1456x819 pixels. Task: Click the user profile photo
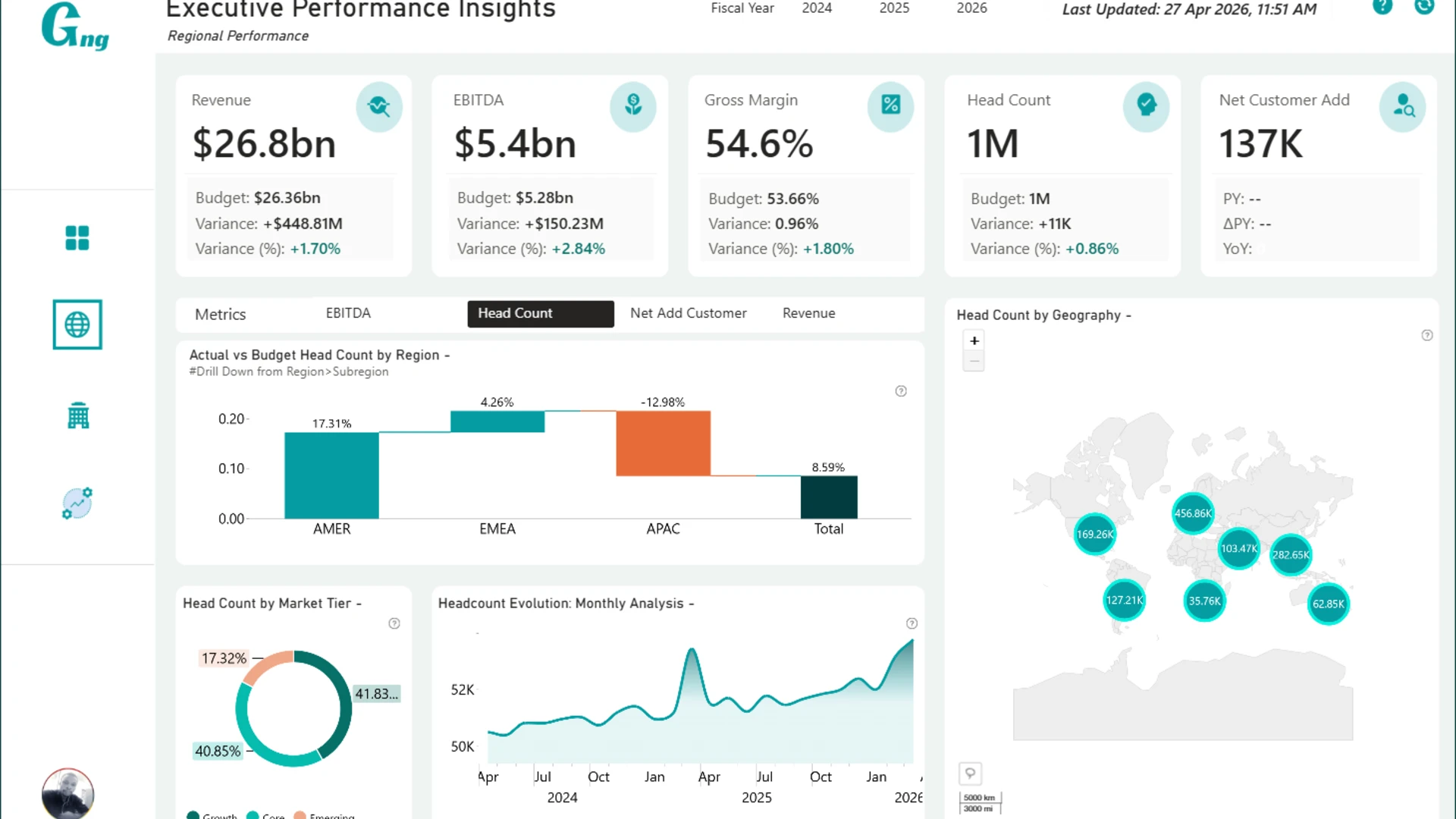(67, 794)
